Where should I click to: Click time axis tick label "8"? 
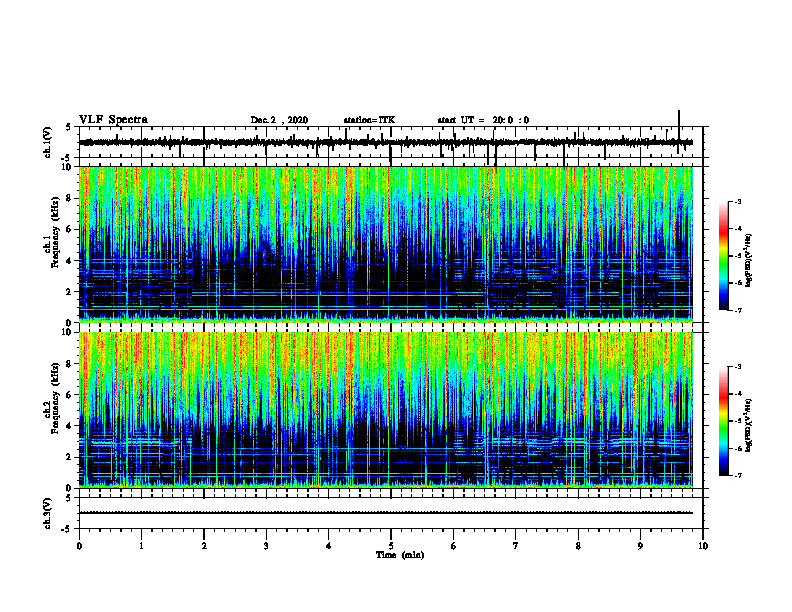tap(578, 546)
